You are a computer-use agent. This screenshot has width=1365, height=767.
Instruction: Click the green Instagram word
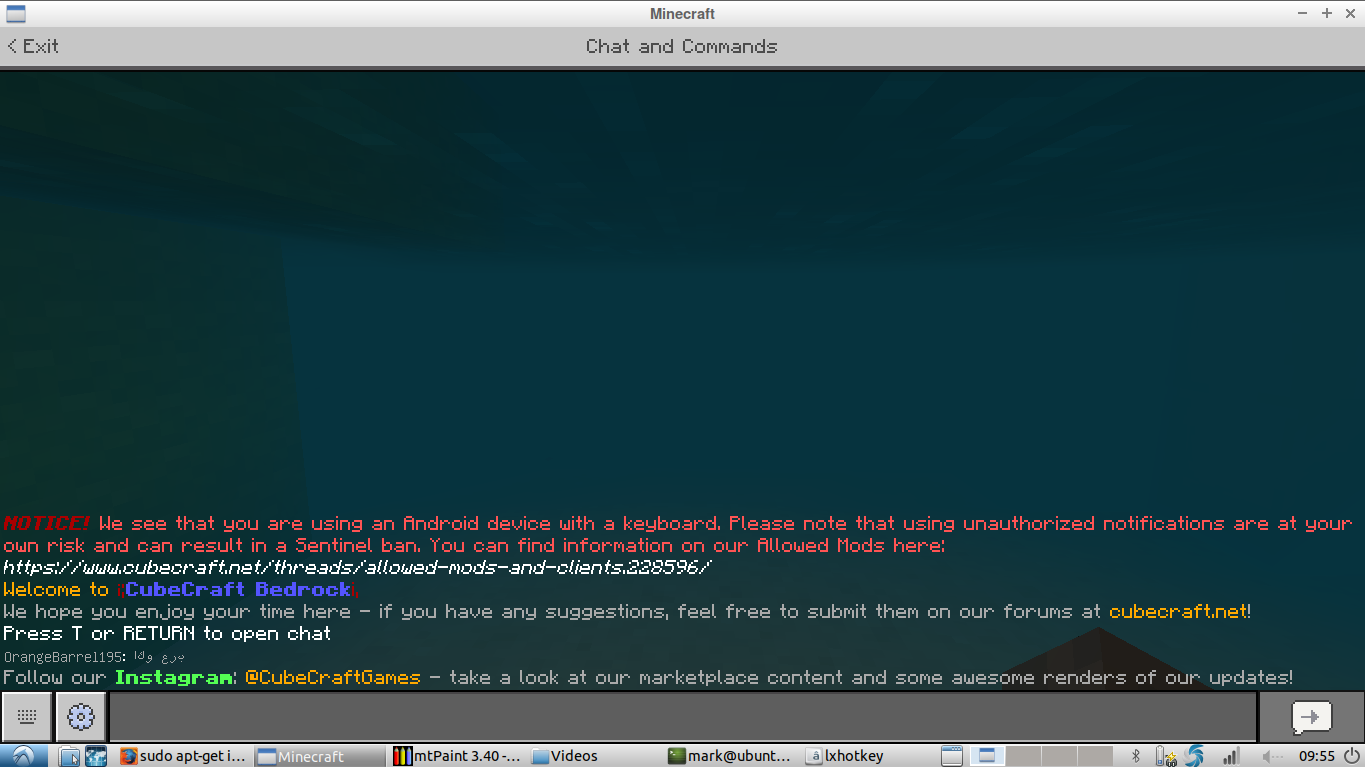tap(175, 677)
